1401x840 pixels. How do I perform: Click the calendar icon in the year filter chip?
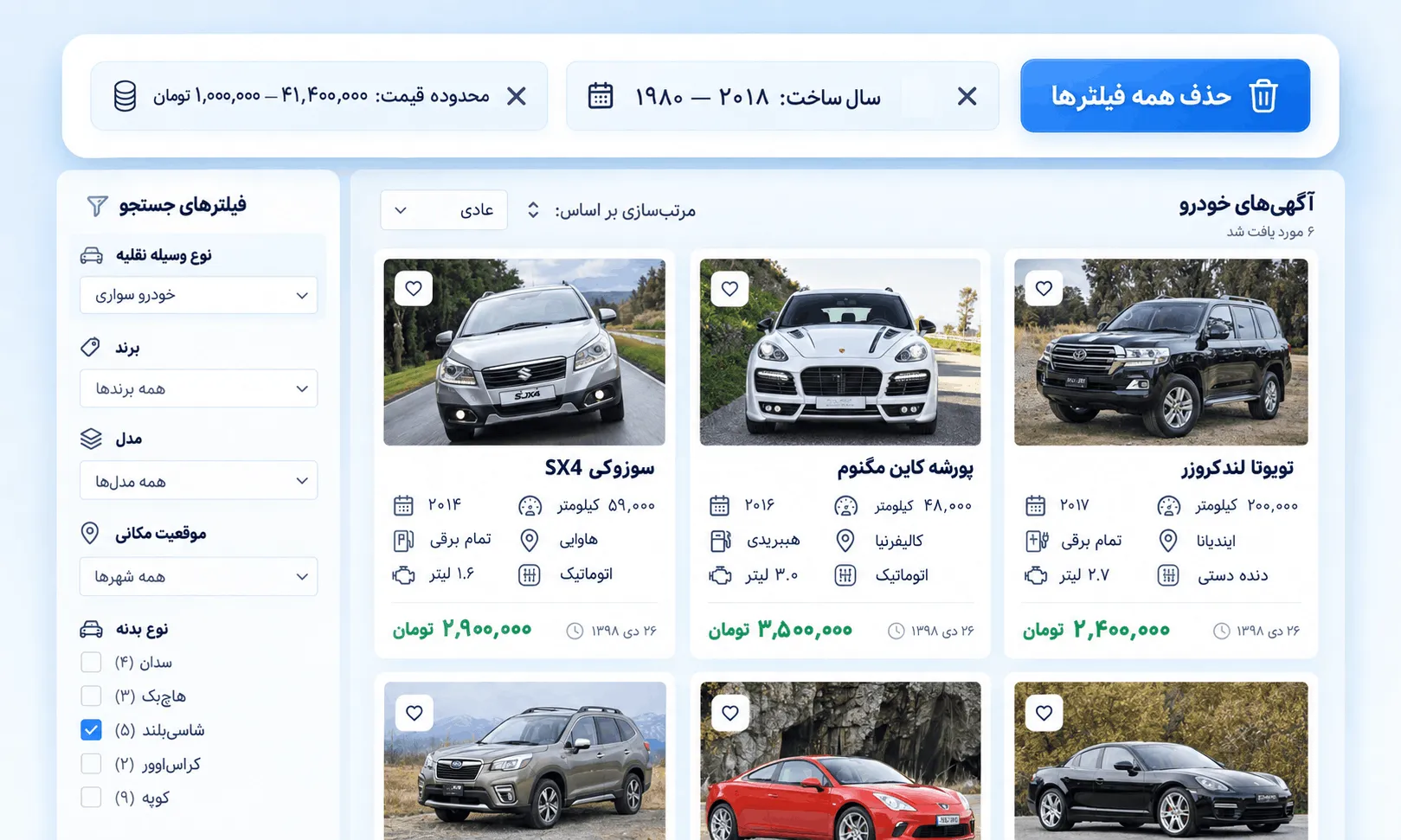click(x=601, y=95)
